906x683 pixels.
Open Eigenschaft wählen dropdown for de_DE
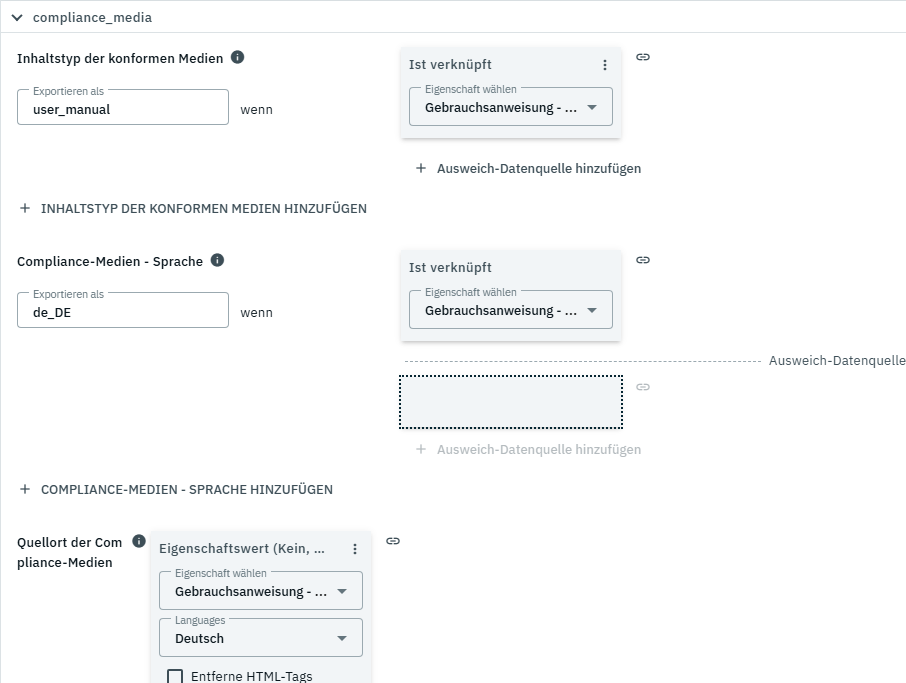(x=510, y=310)
